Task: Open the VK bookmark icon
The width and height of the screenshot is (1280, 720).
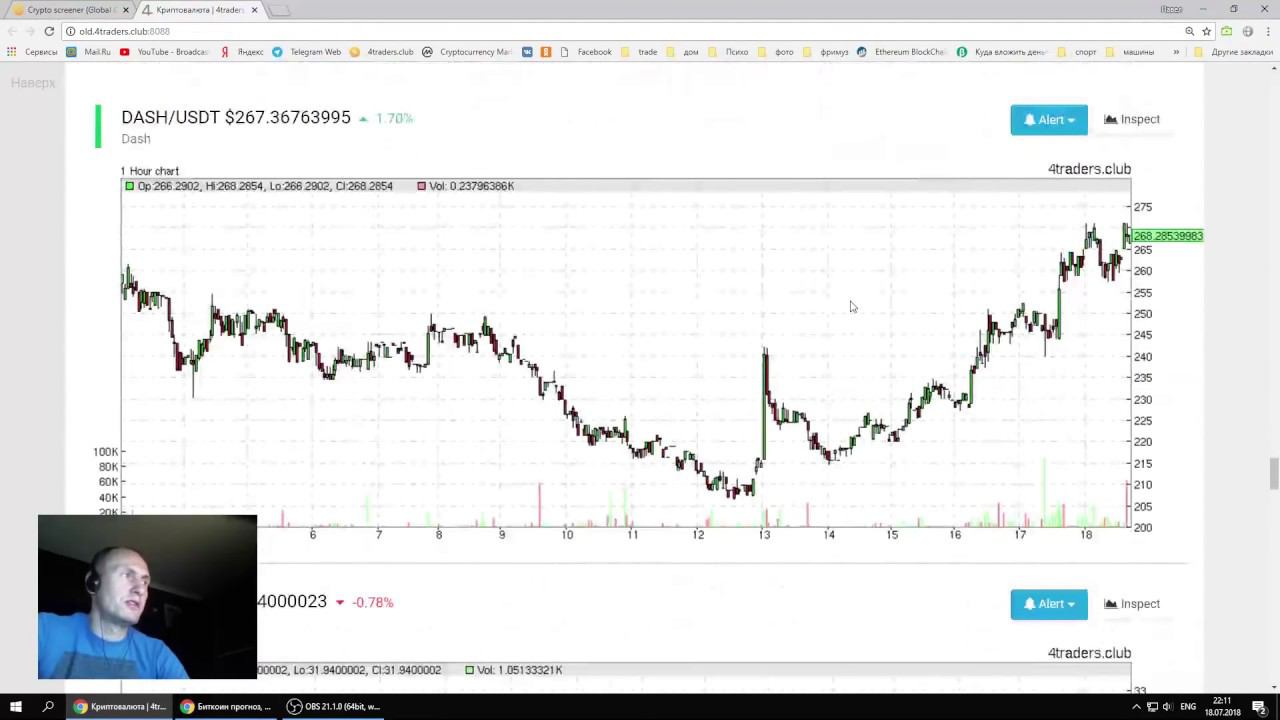Action: point(527,52)
